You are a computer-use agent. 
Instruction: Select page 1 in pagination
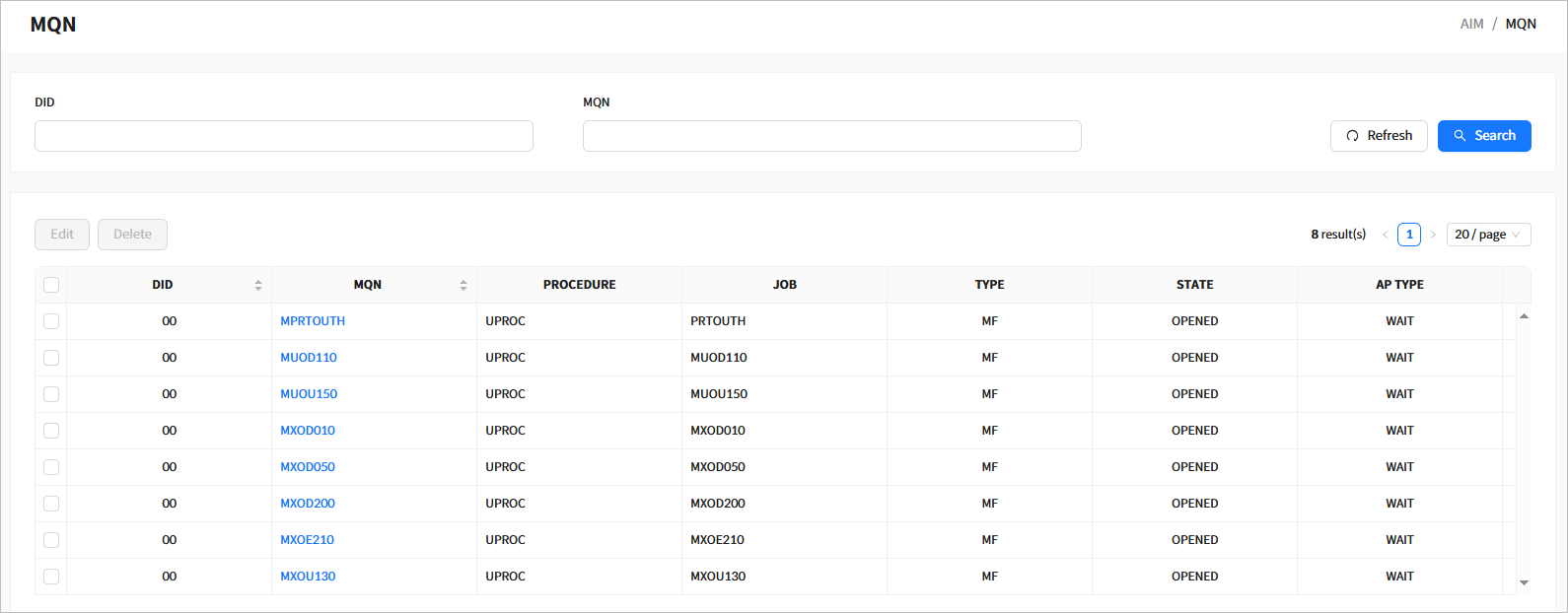coord(1409,235)
